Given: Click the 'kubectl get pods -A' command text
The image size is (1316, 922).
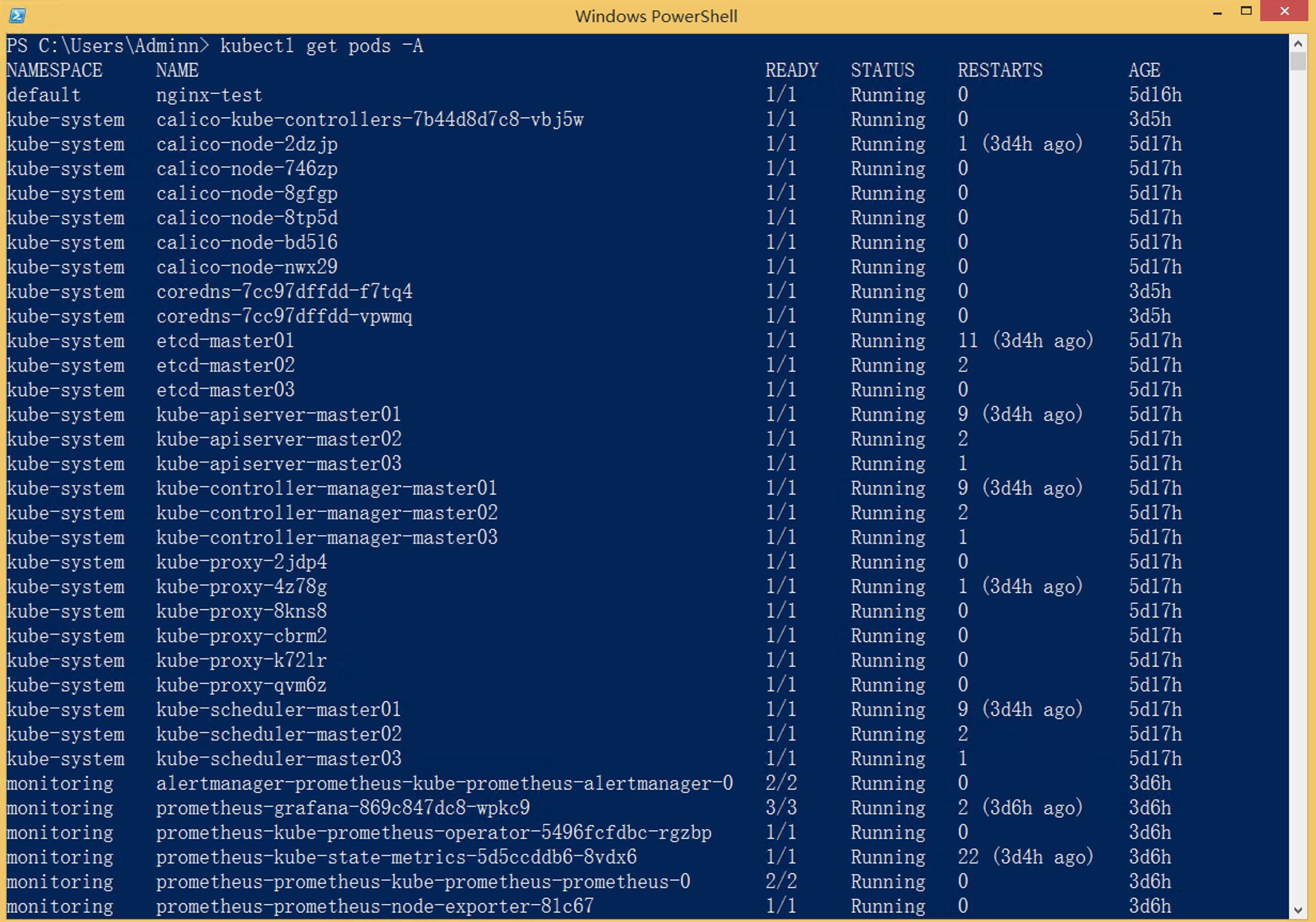Looking at the screenshot, I should click(x=322, y=46).
